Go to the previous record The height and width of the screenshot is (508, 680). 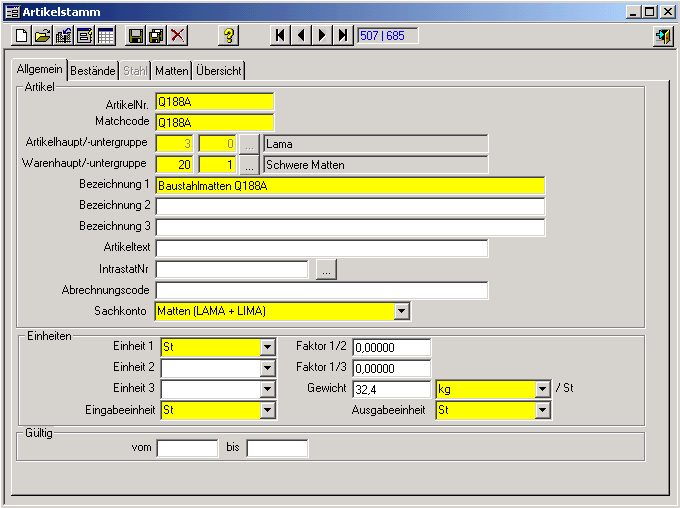(x=301, y=36)
